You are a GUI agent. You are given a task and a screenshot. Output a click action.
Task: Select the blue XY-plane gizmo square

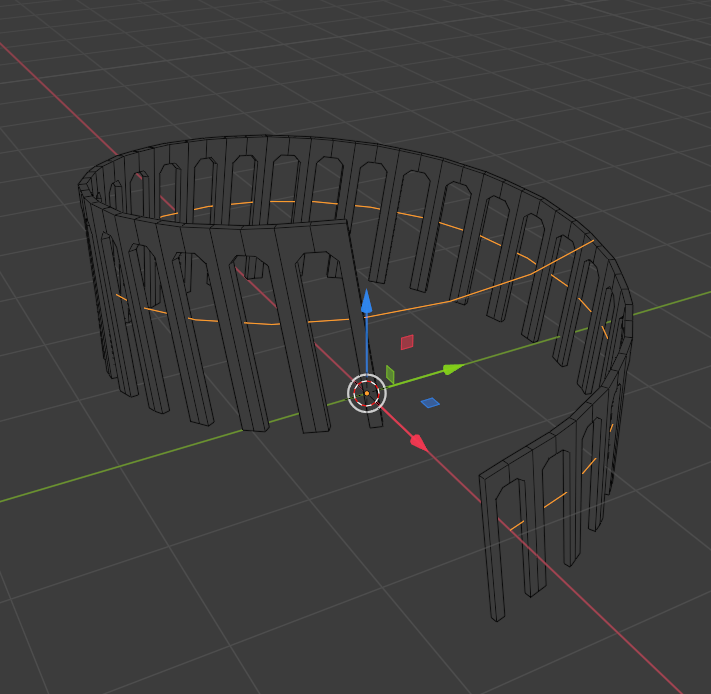point(430,403)
